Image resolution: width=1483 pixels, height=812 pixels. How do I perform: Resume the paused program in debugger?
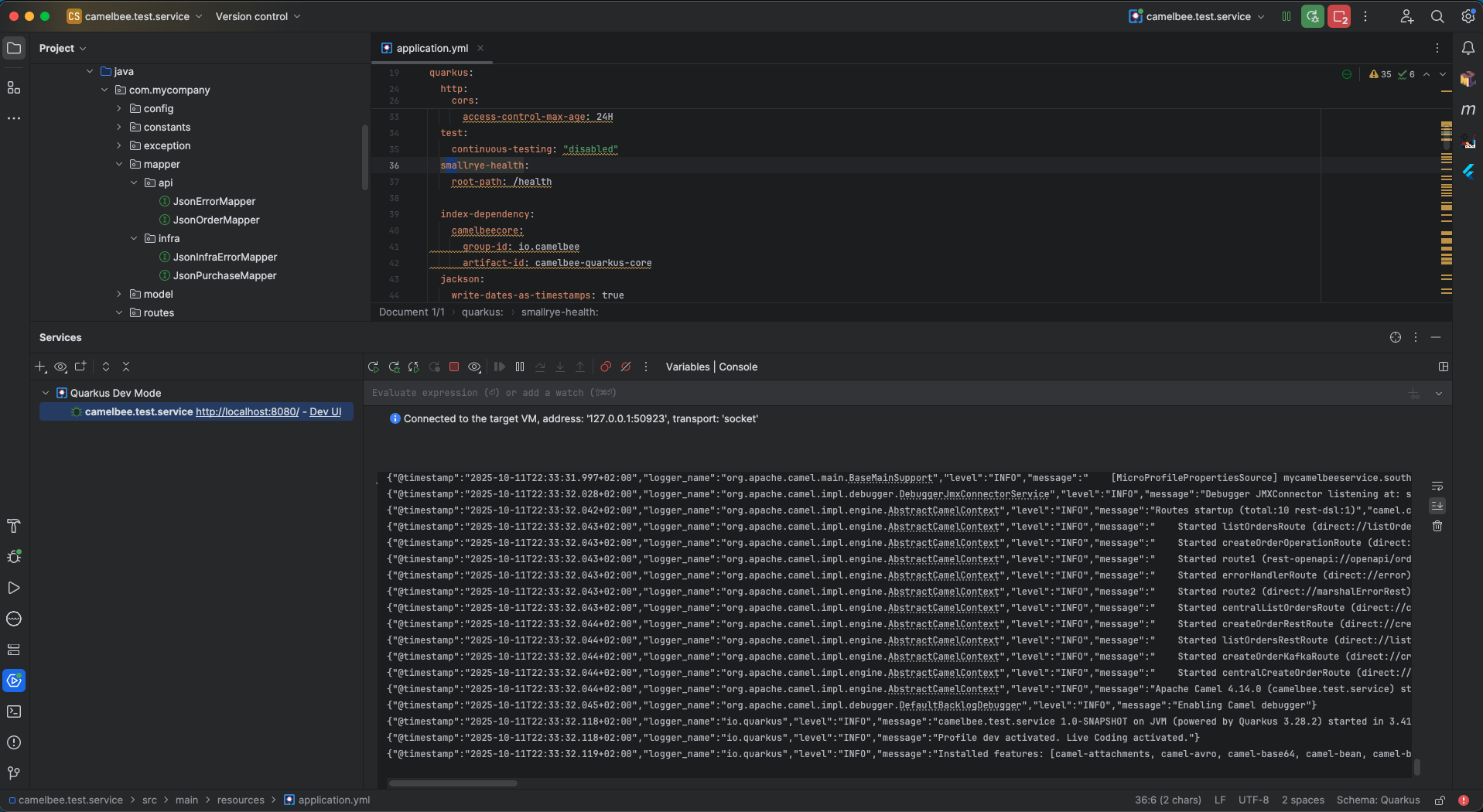click(x=499, y=367)
